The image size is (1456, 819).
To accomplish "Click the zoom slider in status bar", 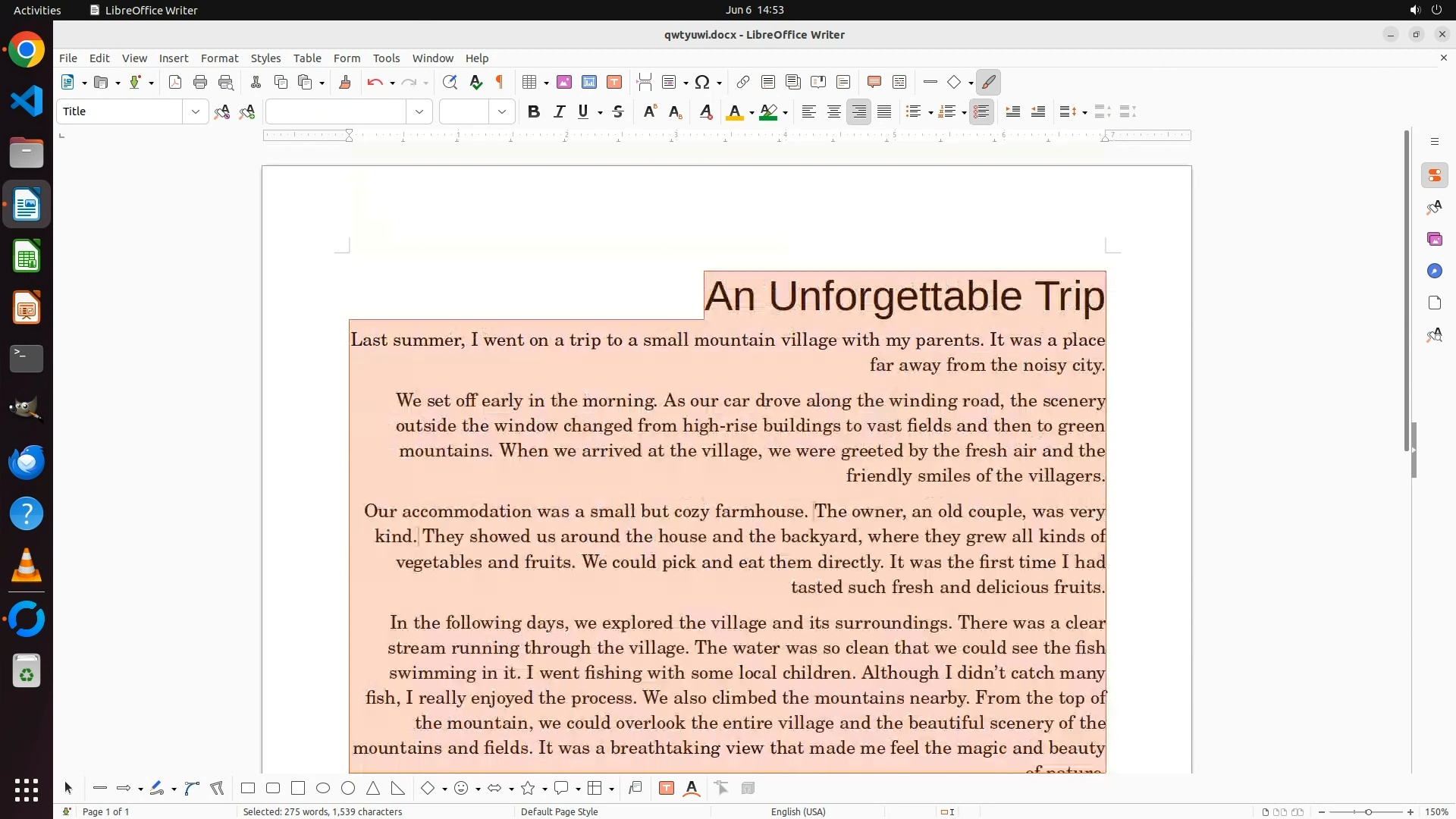I will tap(1367, 812).
